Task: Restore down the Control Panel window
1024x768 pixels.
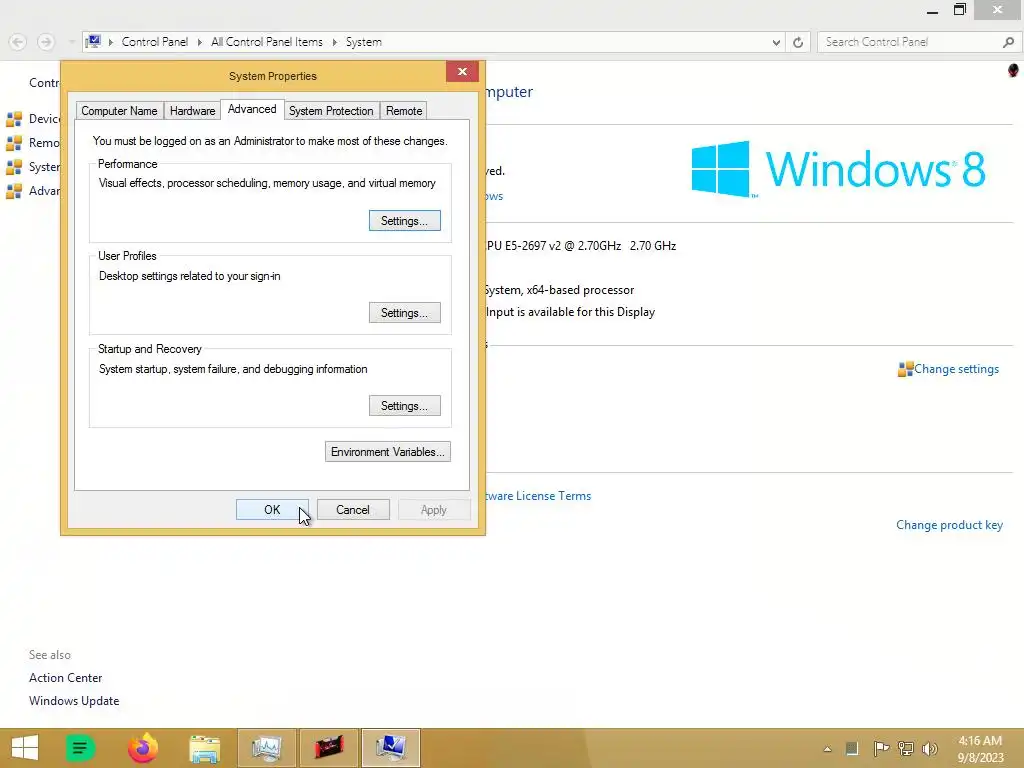Action: click(x=959, y=10)
